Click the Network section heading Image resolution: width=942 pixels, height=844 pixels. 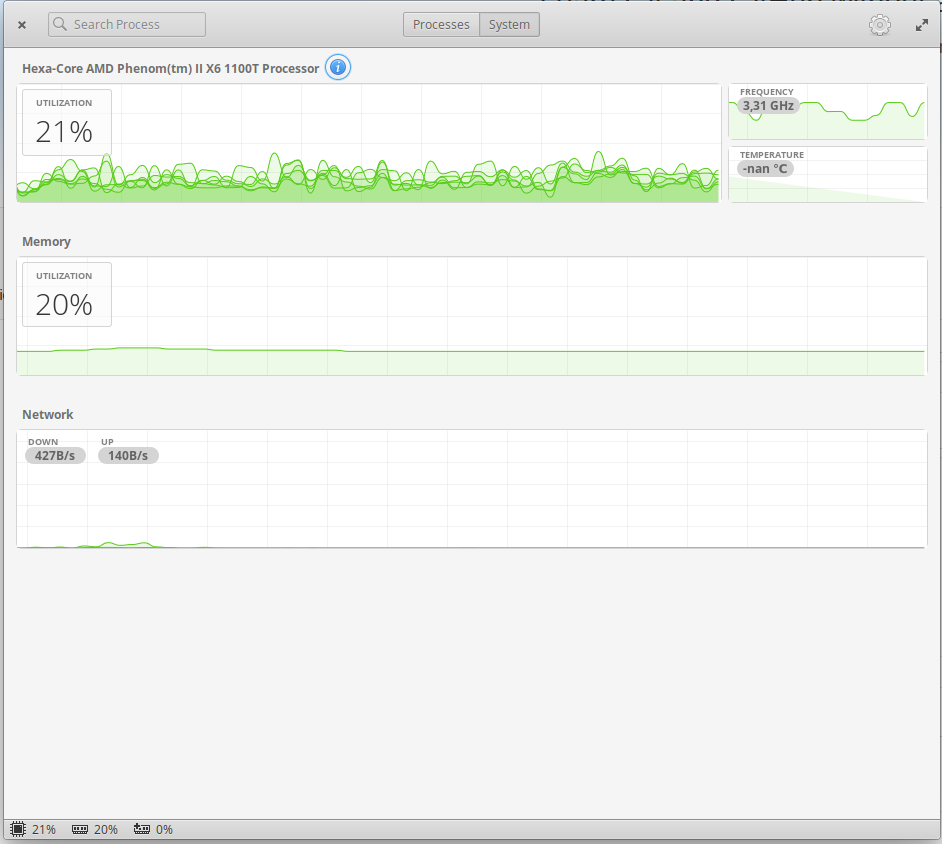(47, 414)
